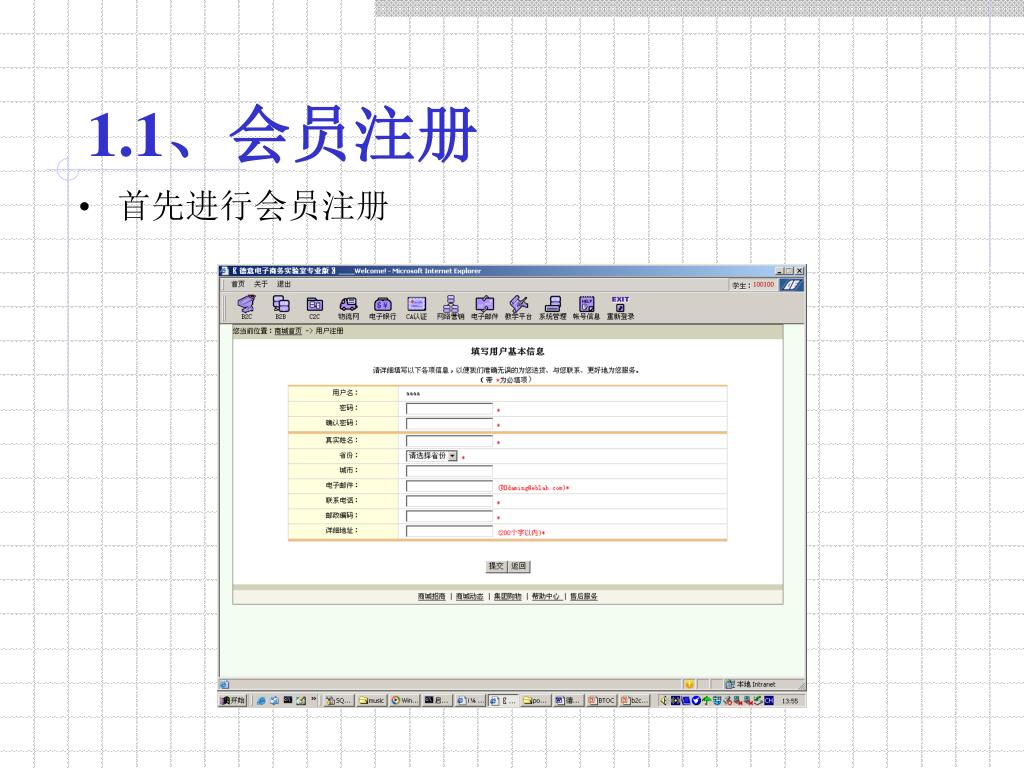Expand the 请选择省份 province dropdown
The height and width of the screenshot is (768, 1024).
click(x=453, y=456)
